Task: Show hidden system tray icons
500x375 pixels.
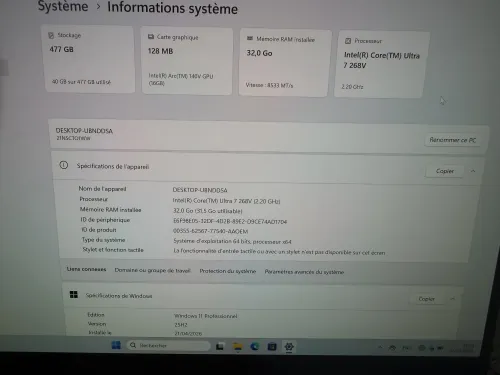Action: coord(380,347)
